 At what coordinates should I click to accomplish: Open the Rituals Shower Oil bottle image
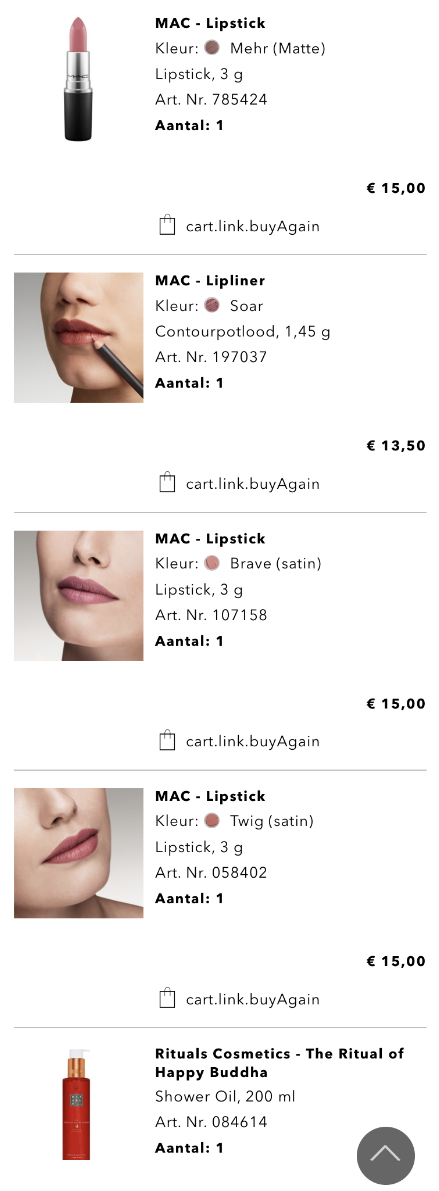tap(76, 1104)
